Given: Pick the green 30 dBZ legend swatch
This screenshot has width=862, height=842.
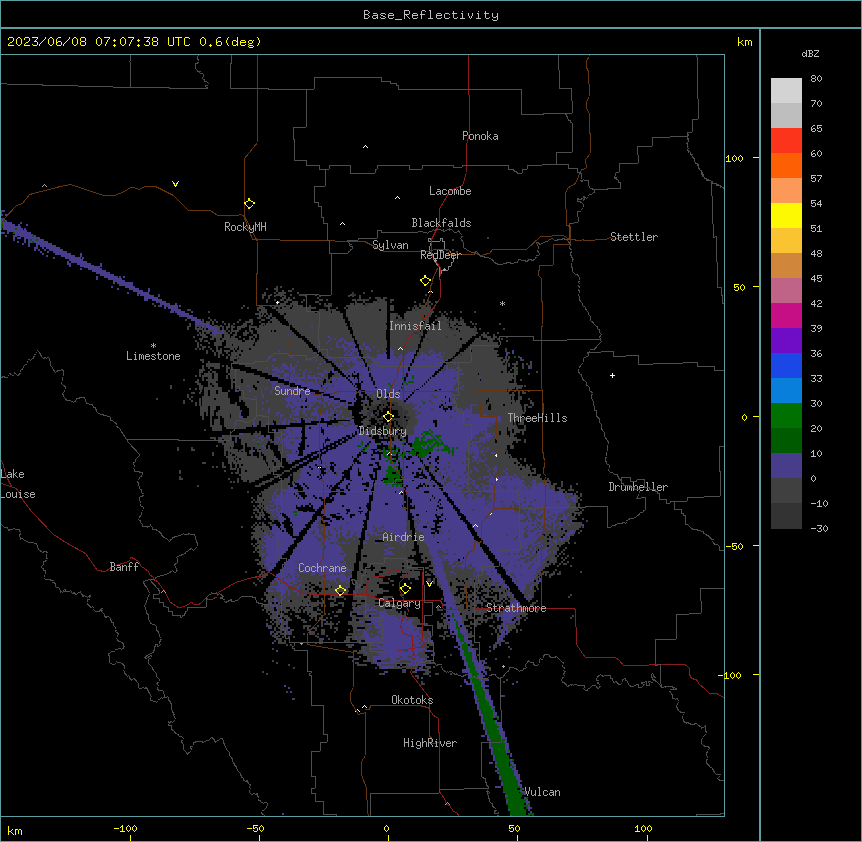Looking at the screenshot, I should pyautogui.click(x=786, y=416).
